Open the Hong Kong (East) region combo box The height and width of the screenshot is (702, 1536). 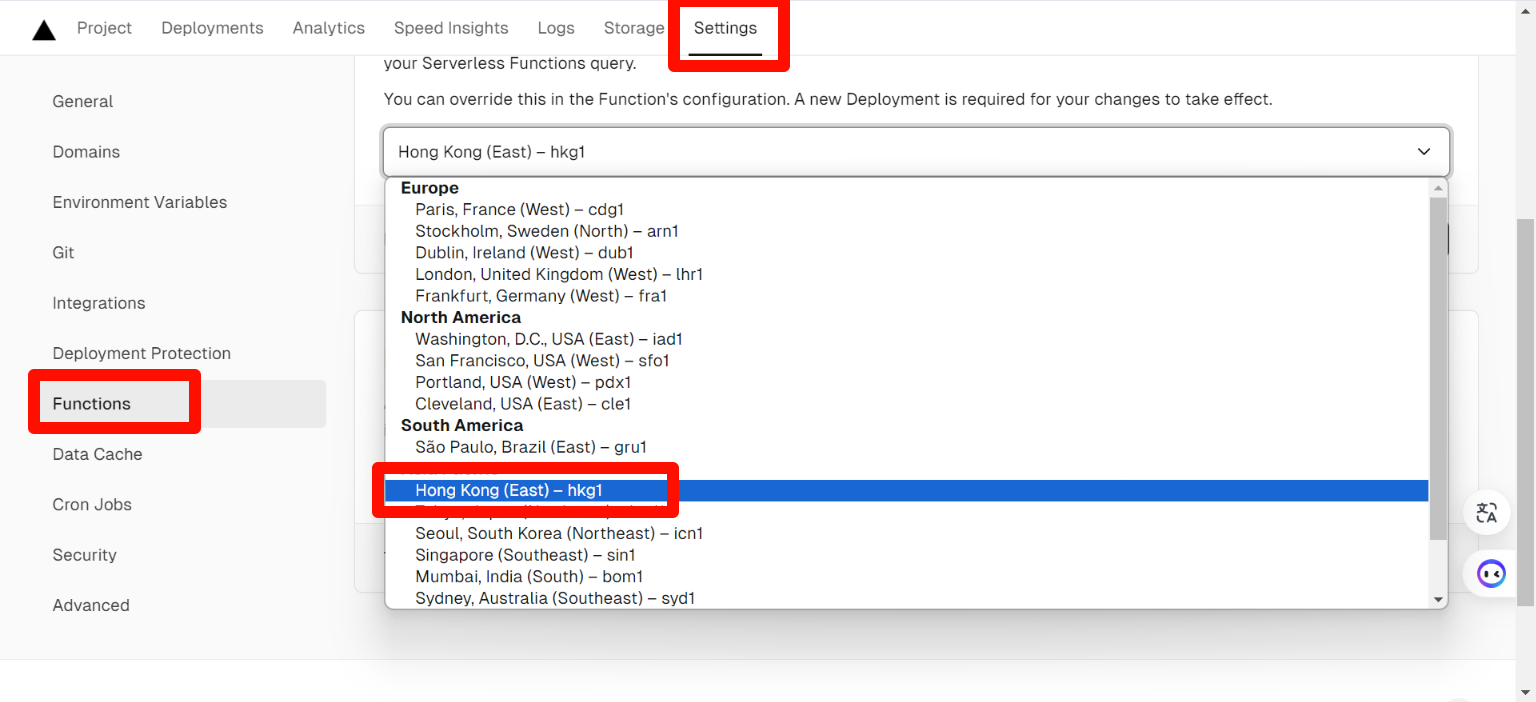[916, 152]
